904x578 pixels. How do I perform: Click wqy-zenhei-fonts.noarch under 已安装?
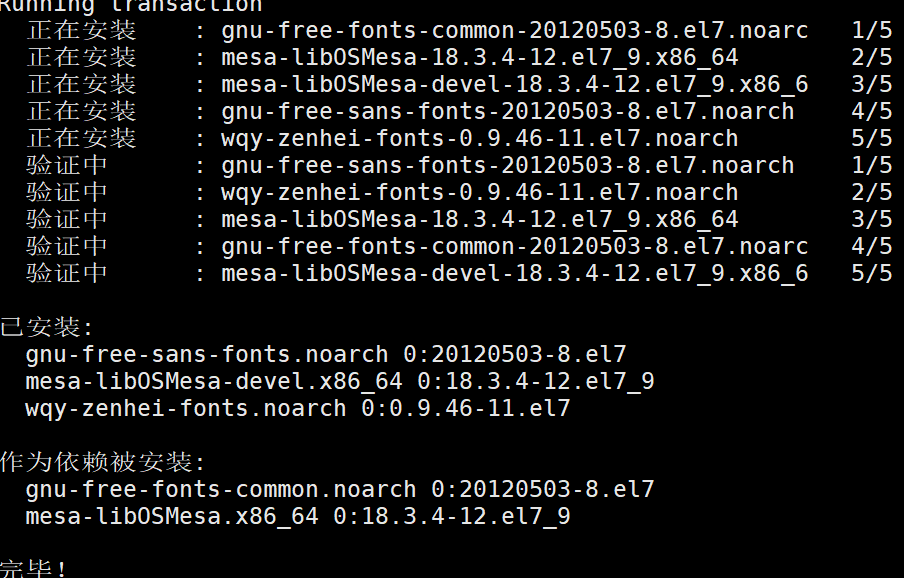pos(186,409)
